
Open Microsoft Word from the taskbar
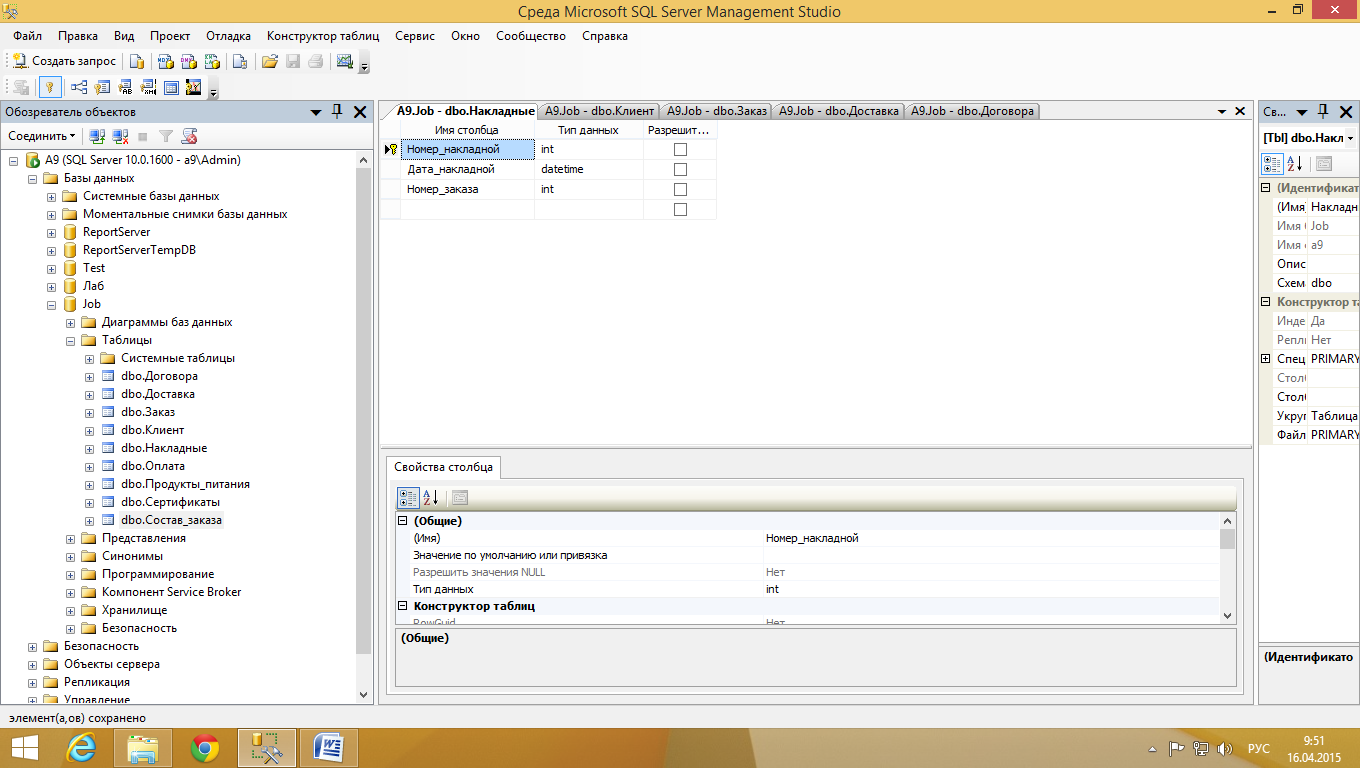click(328, 747)
